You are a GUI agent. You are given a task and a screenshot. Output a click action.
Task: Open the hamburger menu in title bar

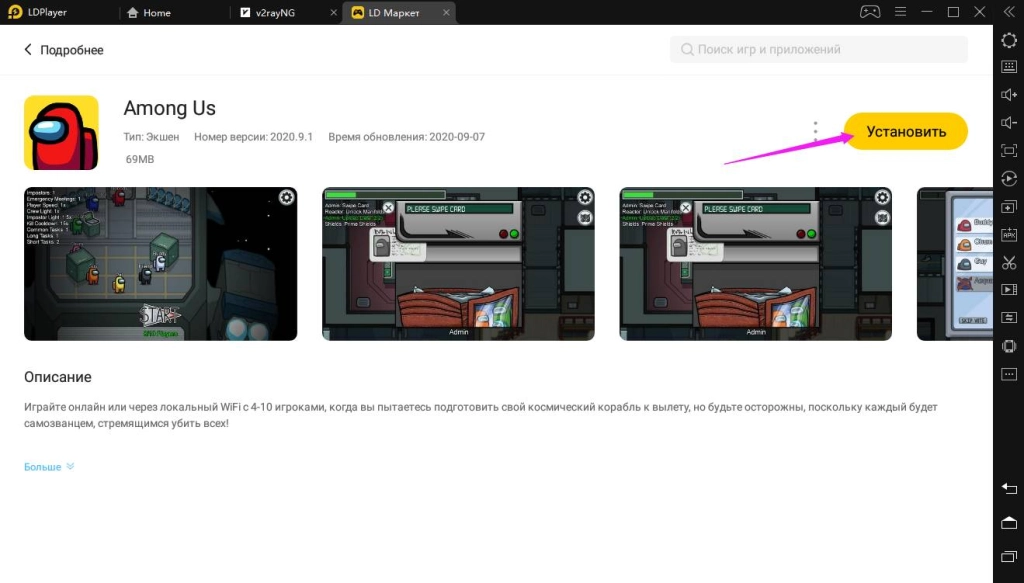tap(899, 12)
